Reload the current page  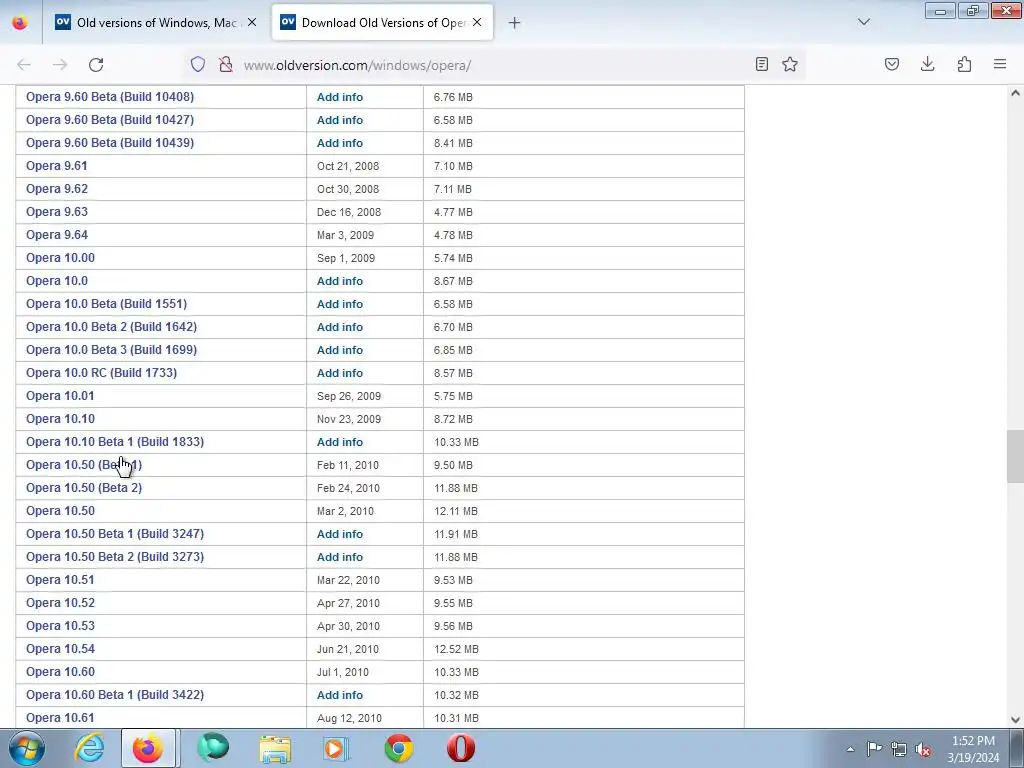point(96,64)
